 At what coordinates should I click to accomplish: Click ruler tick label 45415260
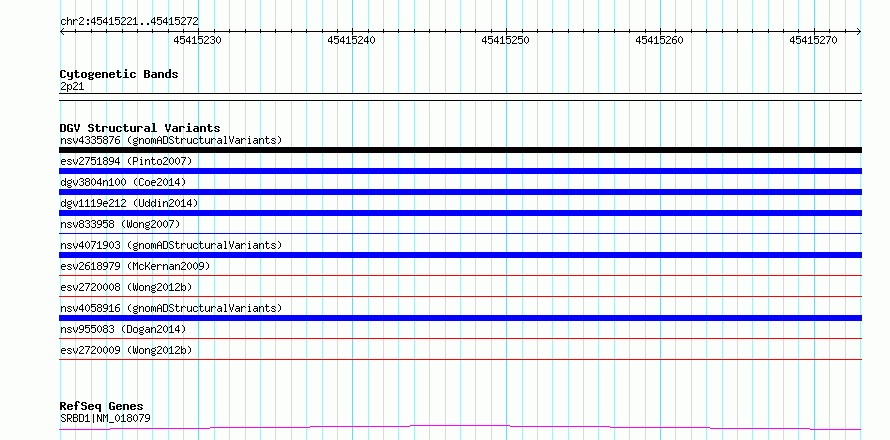tap(659, 40)
